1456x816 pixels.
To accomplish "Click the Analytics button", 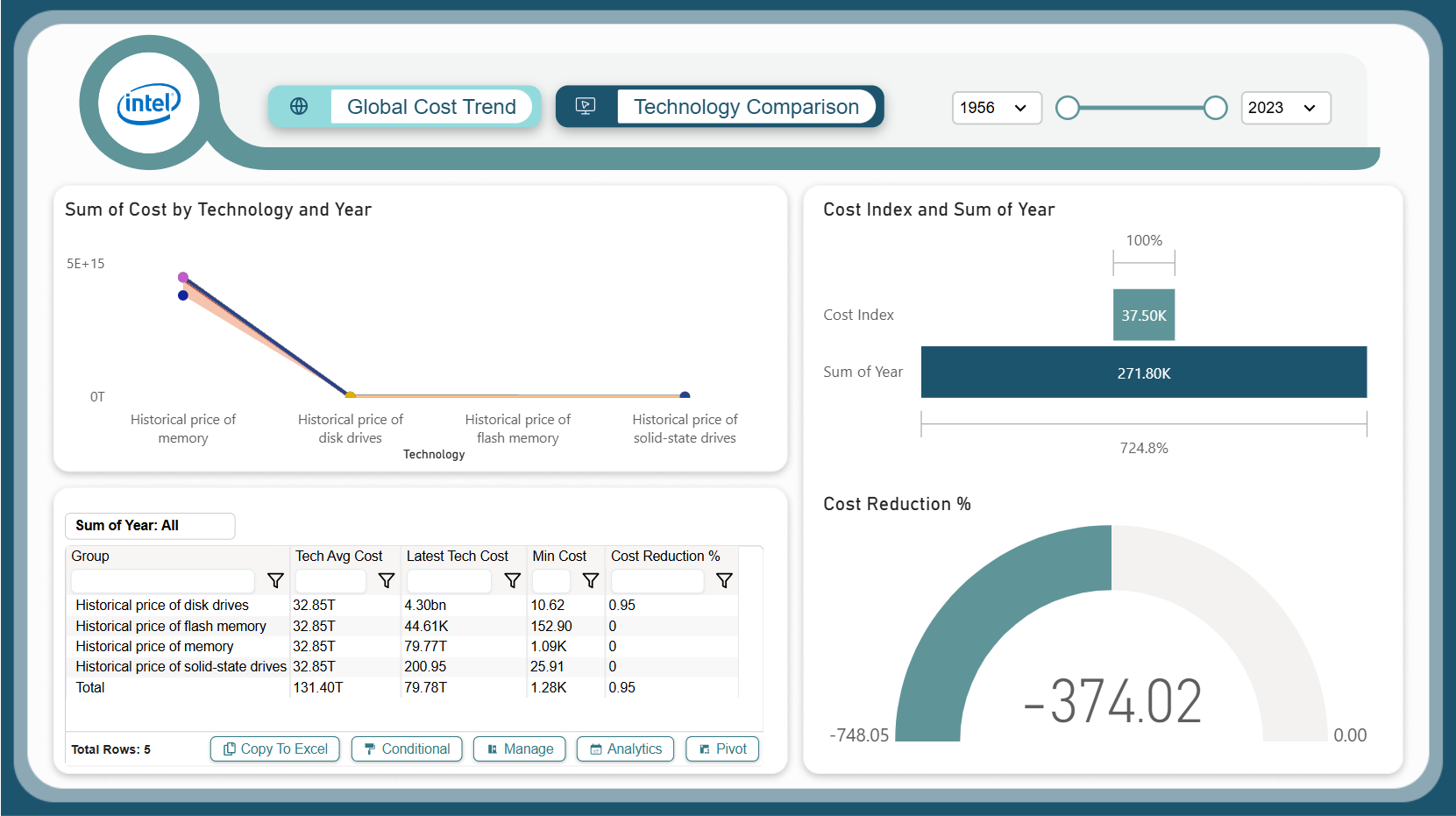I will [x=625, y=749].
